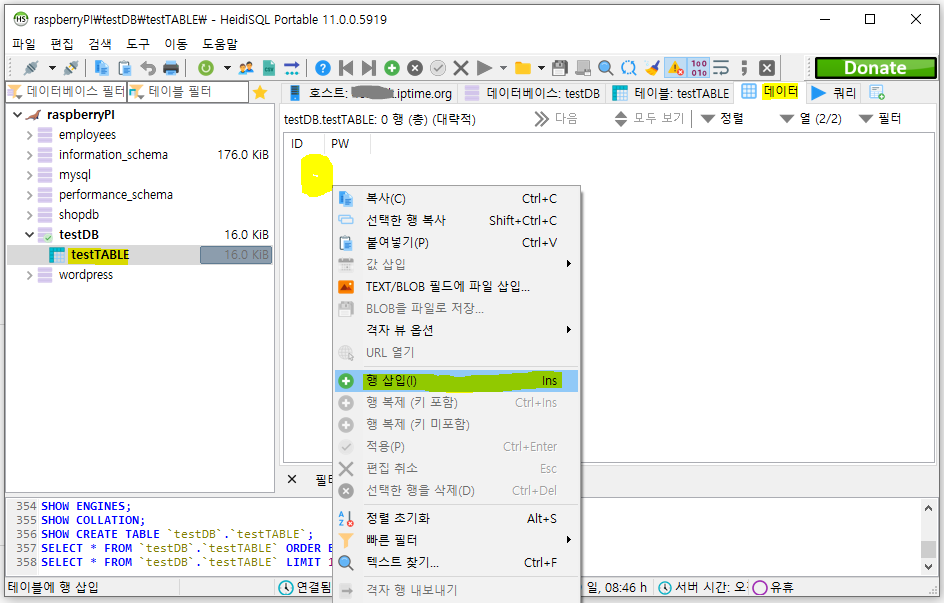Click the green Donate button
Image resolution: width=944 pixels, height=603 pixels.
pyautogui.click(x=875, y=68)
